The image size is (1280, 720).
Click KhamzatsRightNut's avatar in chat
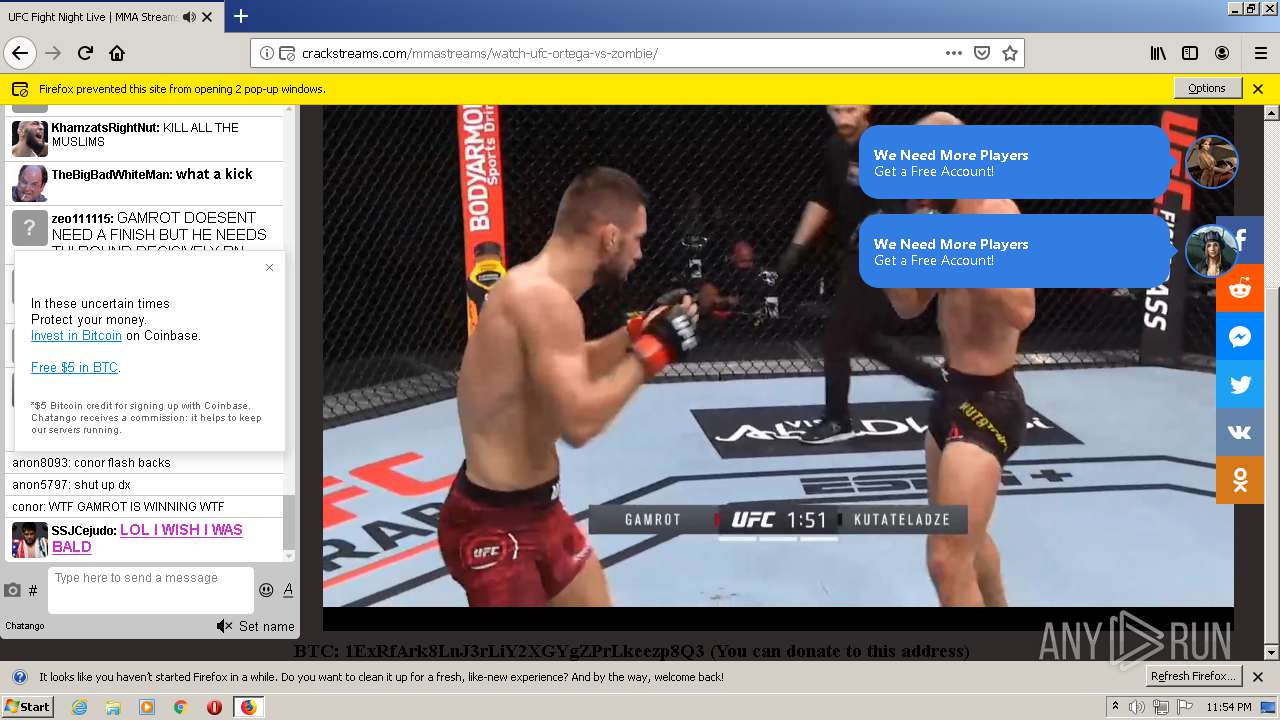[30, 139]
